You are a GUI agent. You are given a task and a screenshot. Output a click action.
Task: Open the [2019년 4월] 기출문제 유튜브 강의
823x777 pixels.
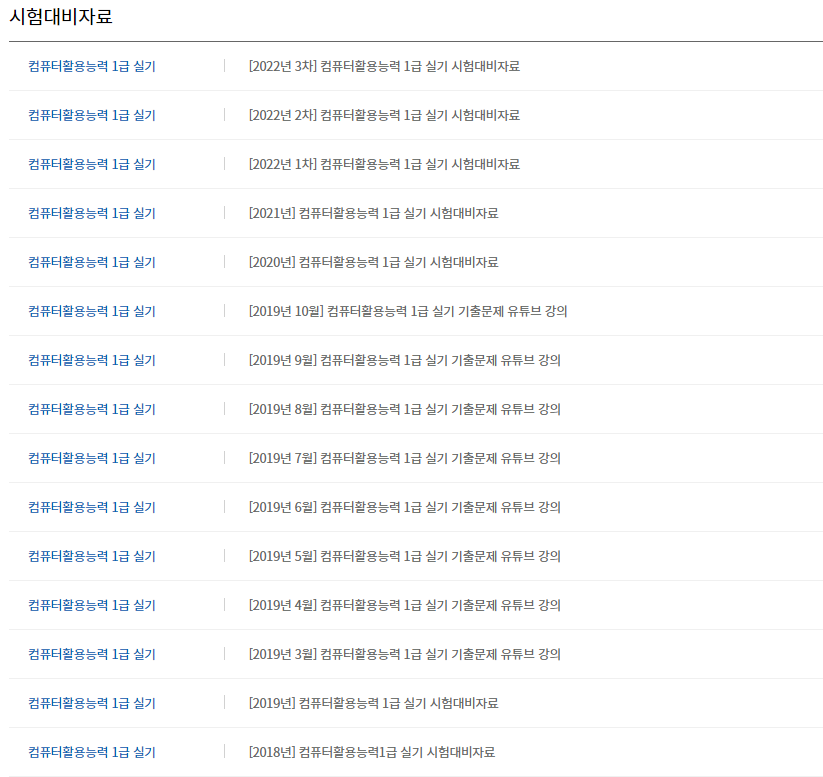tap(404, 606)
